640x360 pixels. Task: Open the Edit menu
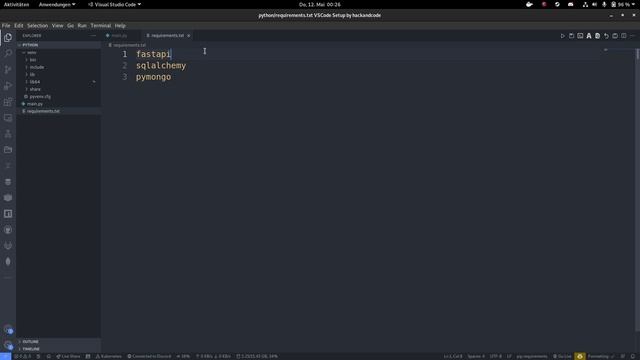point(19,25)
